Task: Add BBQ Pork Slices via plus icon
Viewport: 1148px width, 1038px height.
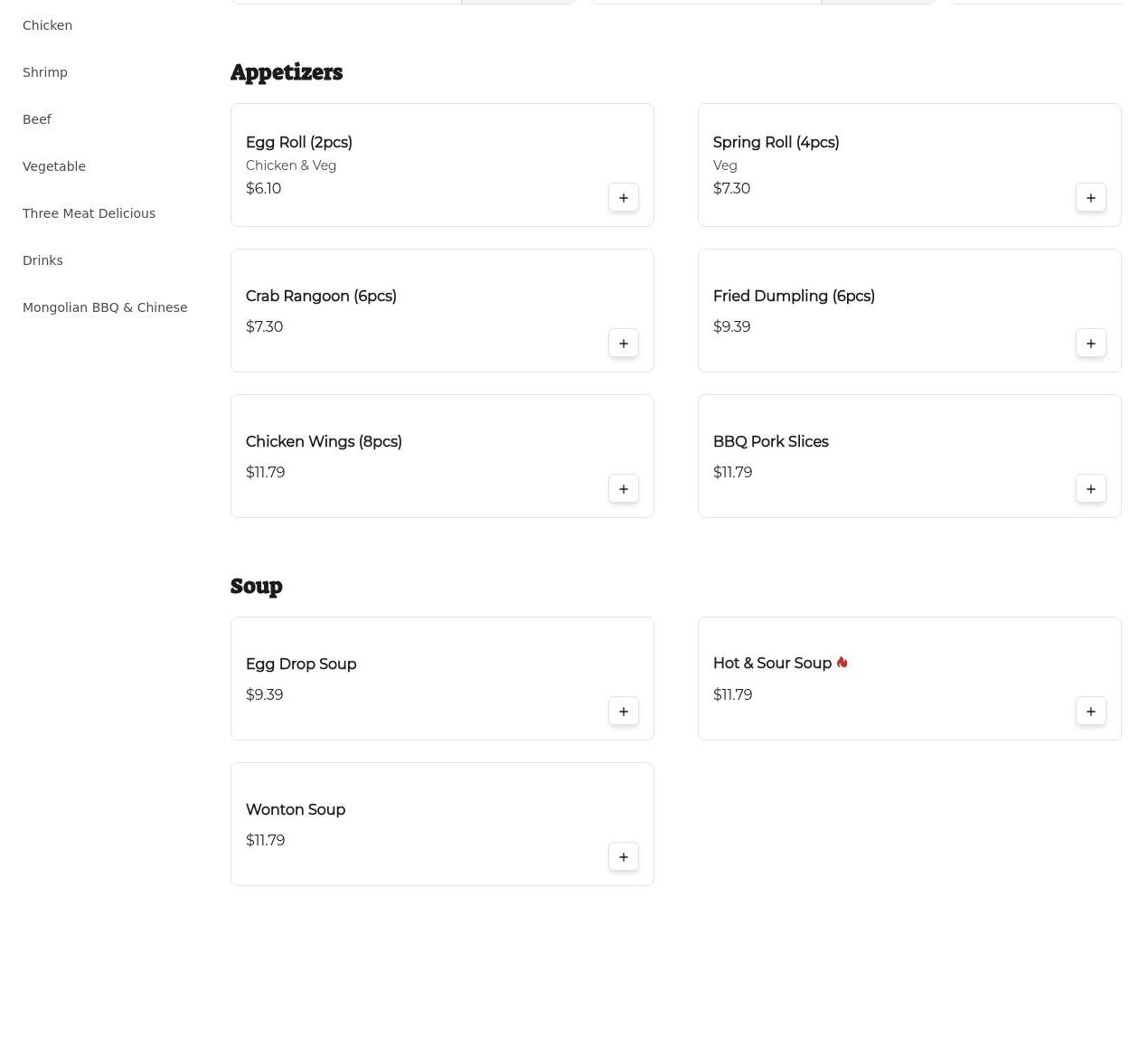Action: click(x=1091, y=489)
